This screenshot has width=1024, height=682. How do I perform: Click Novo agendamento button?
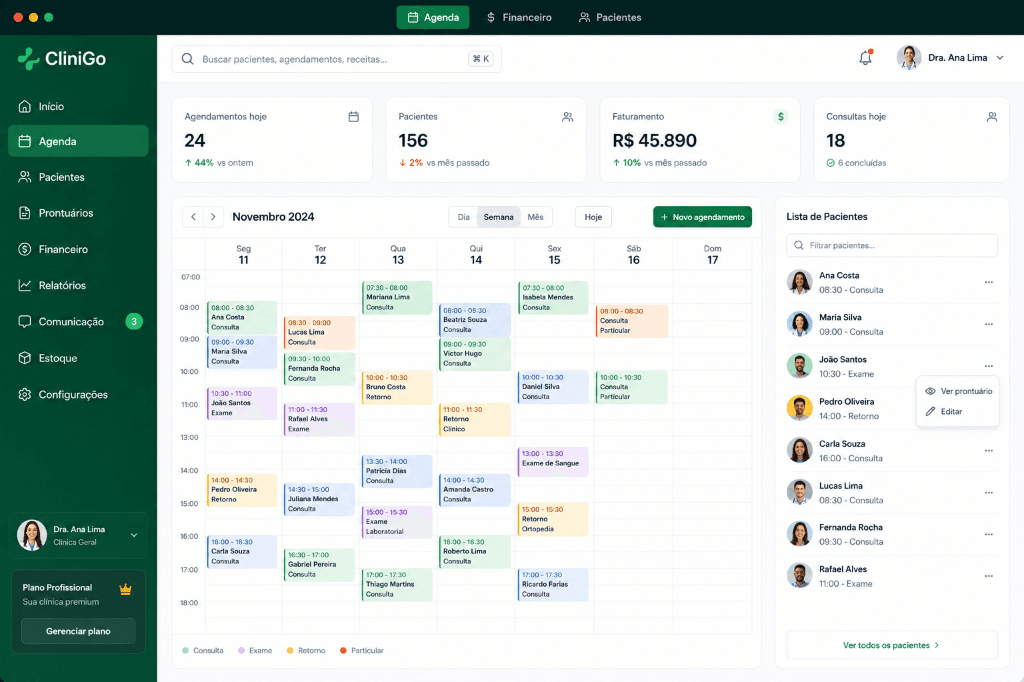click(x=702, y=217)
